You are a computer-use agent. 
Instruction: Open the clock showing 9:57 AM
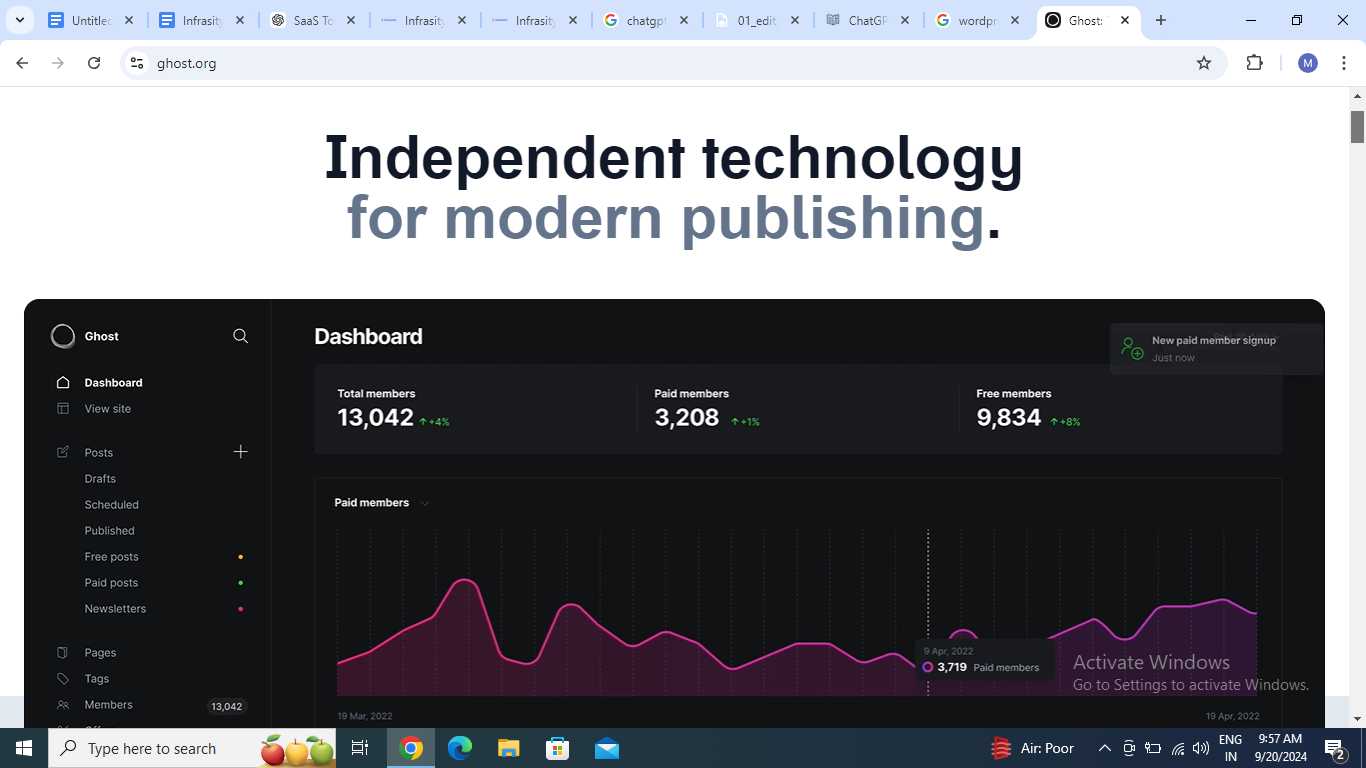[1280, 748]
